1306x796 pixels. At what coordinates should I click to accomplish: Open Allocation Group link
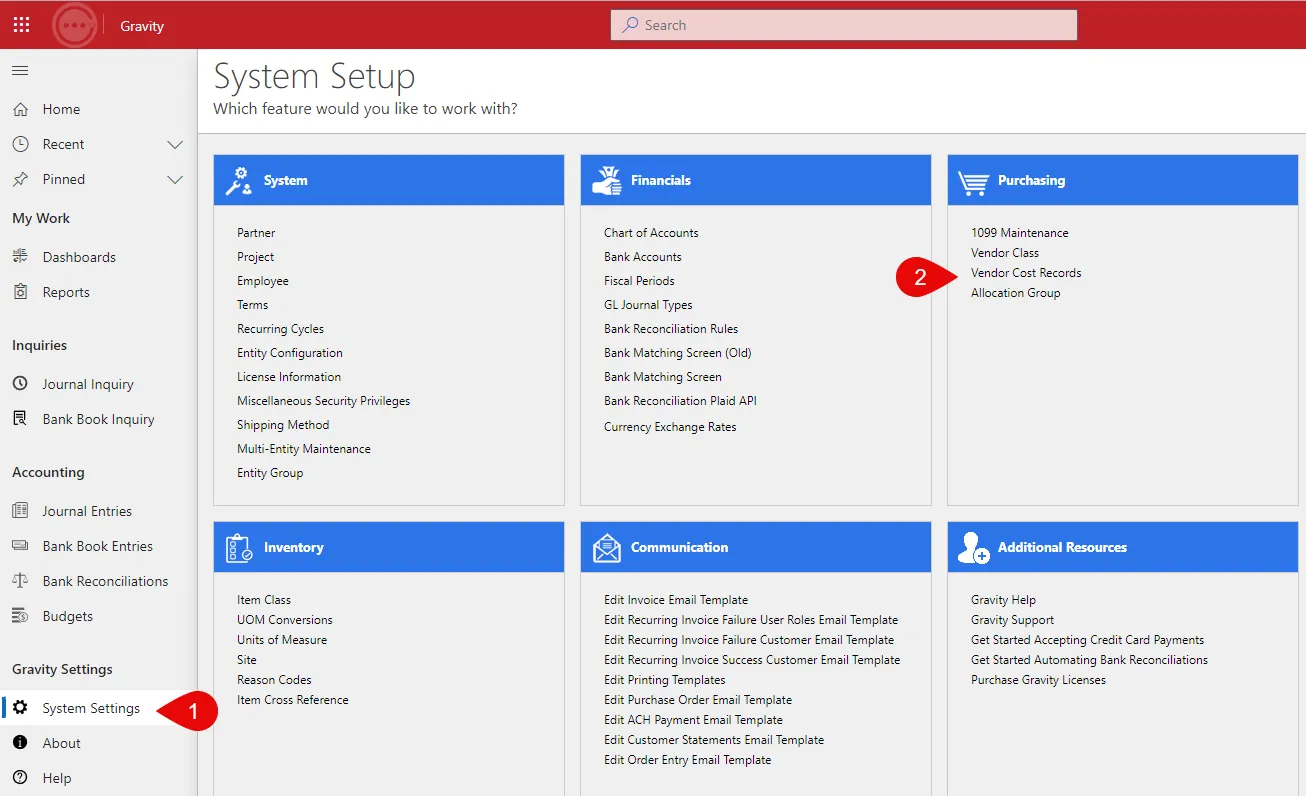tap(1015, 293)
